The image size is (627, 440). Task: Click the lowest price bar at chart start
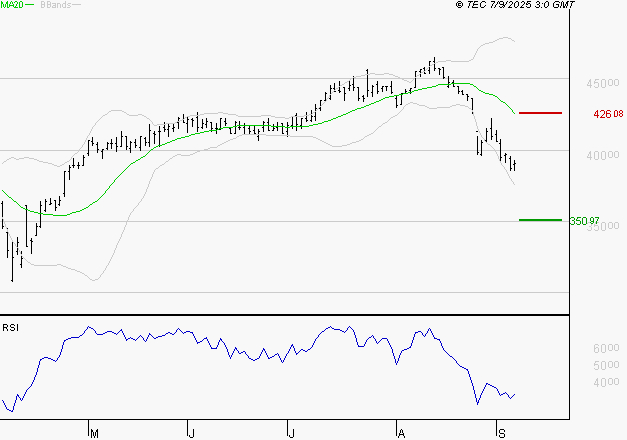tap(13, 279)
